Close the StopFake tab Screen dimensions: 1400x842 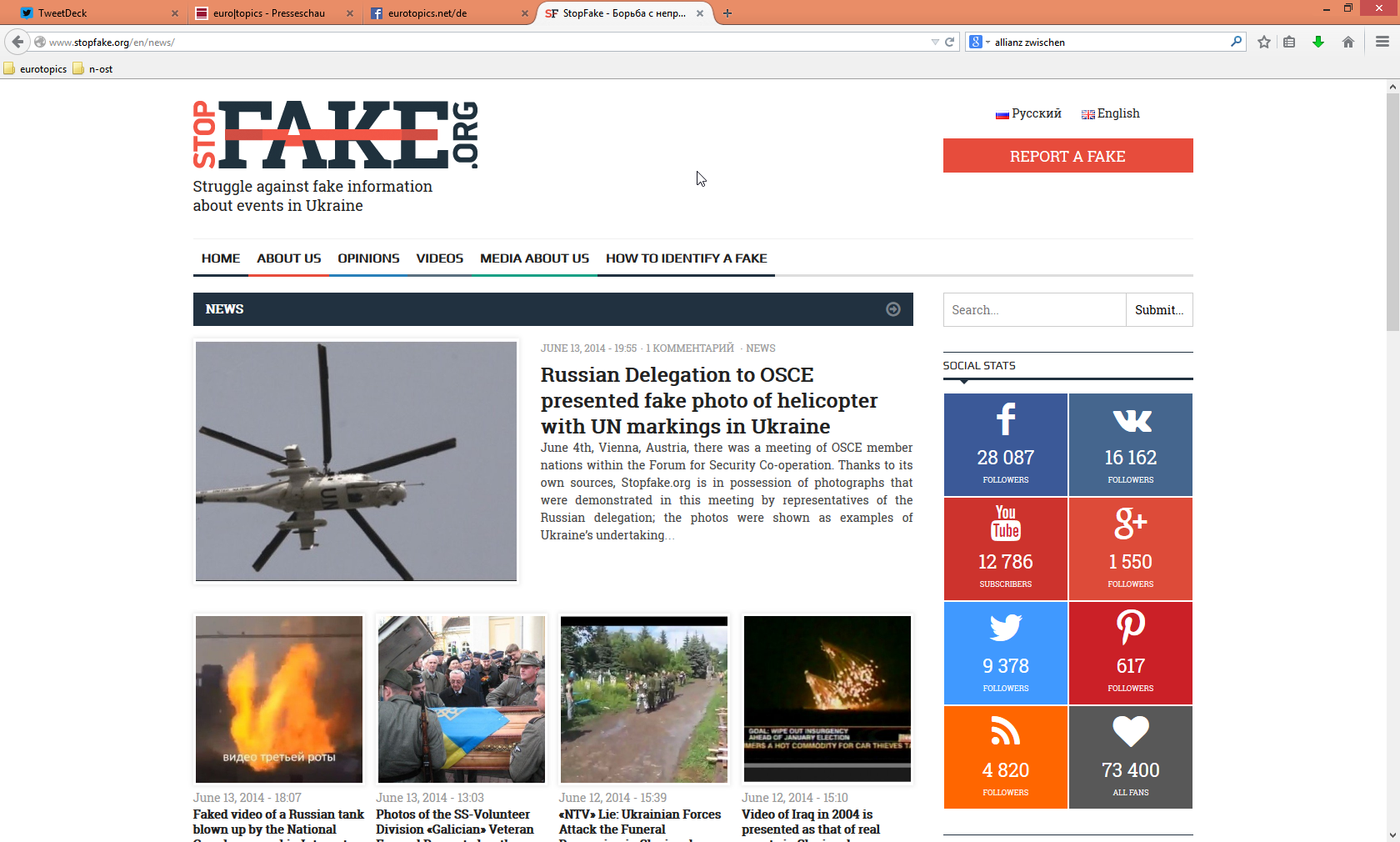click(x=700, y=13)
